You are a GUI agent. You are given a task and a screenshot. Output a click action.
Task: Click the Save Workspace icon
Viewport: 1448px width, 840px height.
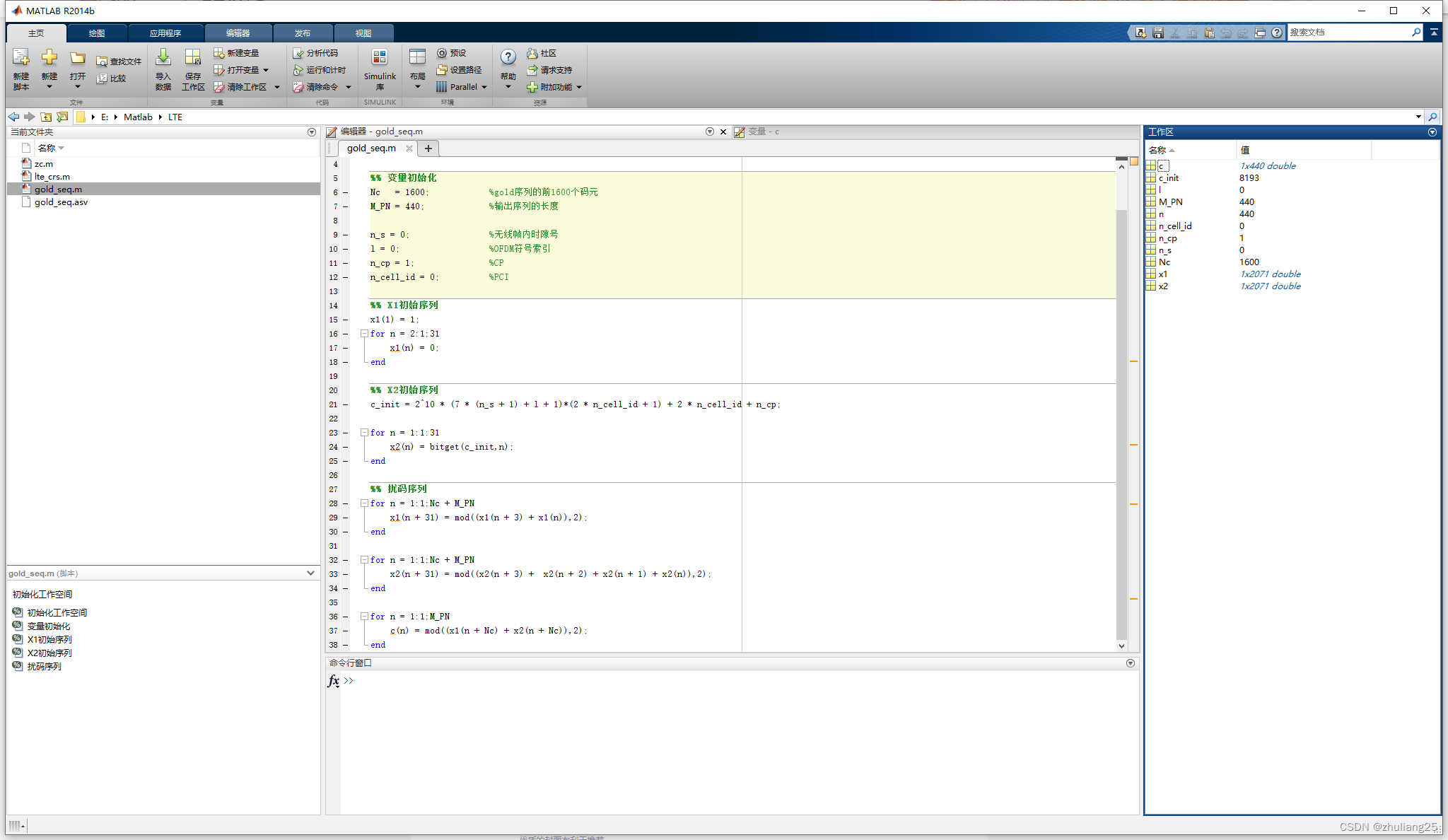[x=192, y=58]
